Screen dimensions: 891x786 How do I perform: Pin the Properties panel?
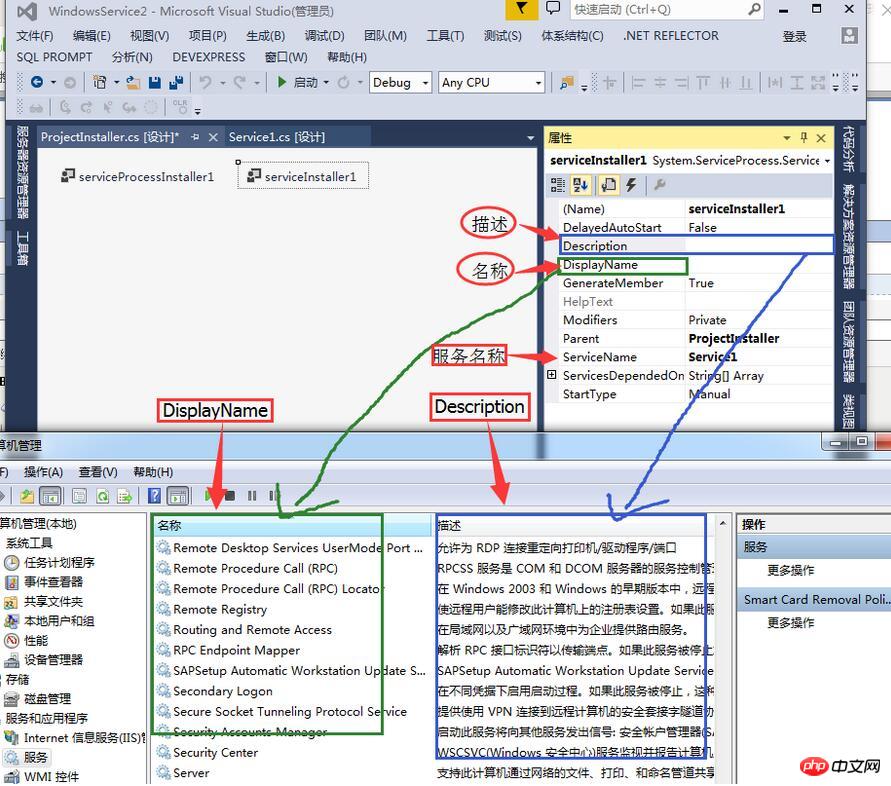804,138
